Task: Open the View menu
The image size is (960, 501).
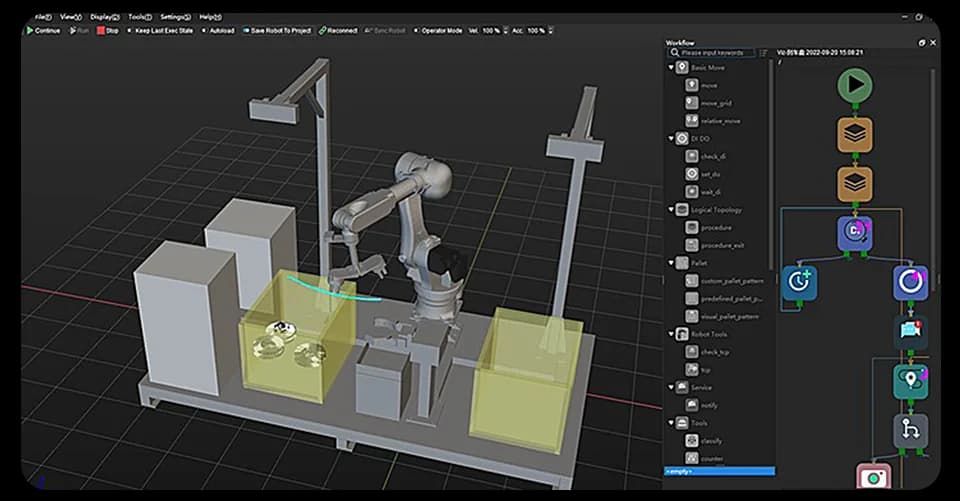Action: tap(70, 17)
